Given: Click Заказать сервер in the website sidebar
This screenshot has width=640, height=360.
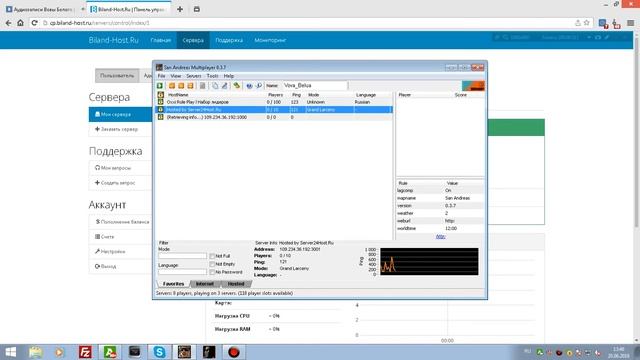Looking at the screenshot, I should point(121,129).
